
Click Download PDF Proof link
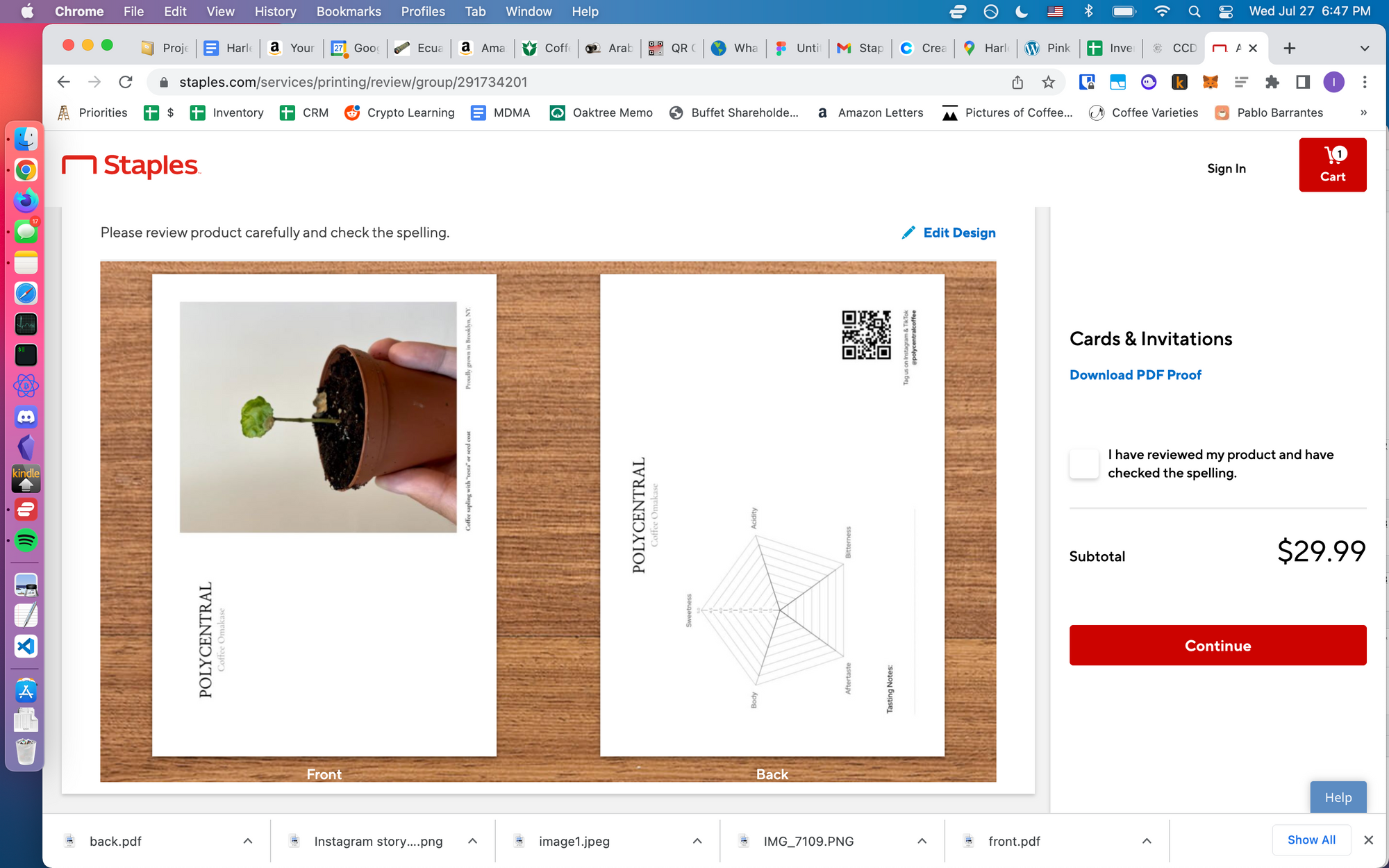[x=1135, y=375]
